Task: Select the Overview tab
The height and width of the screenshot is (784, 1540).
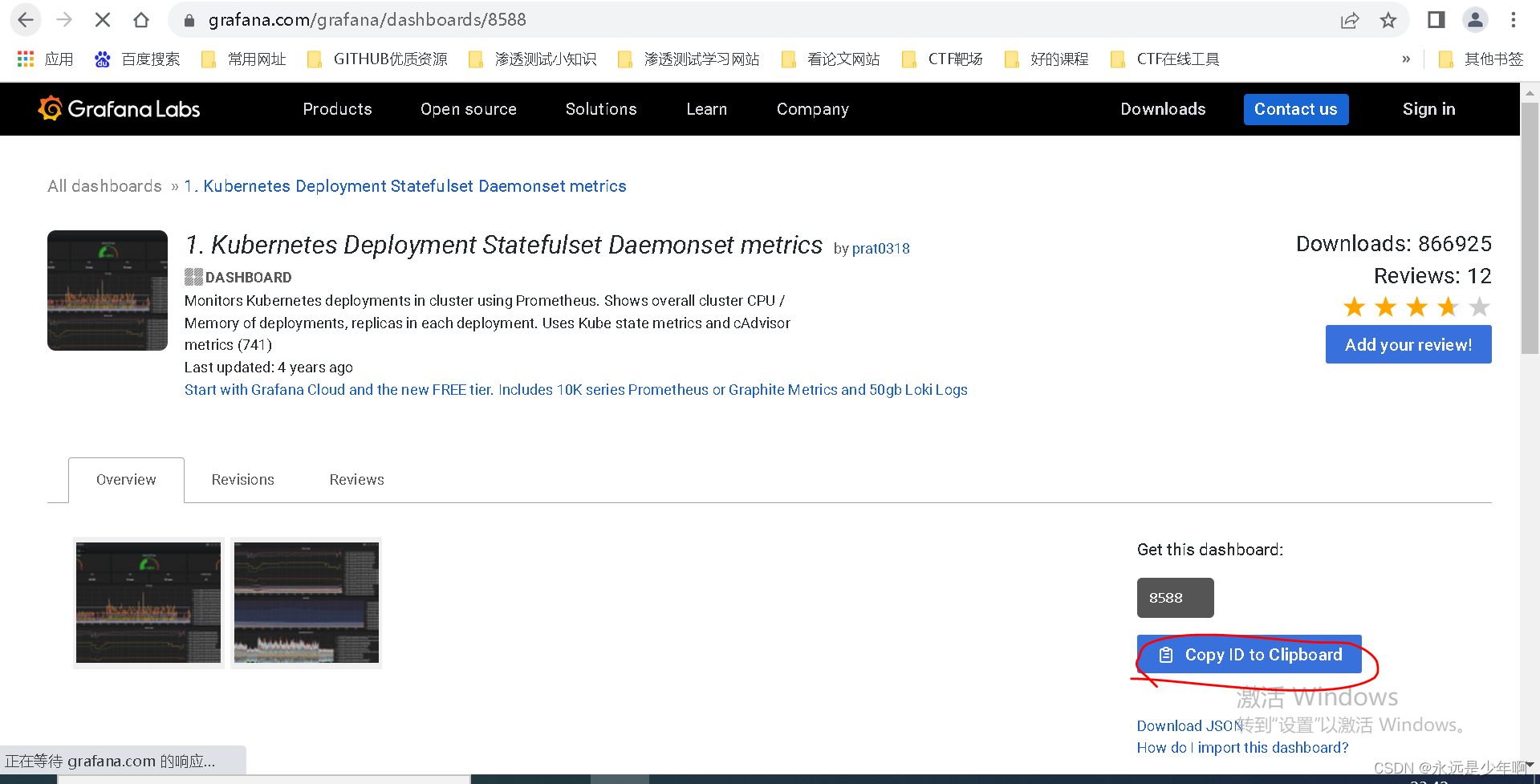Action: click(126, 480)
